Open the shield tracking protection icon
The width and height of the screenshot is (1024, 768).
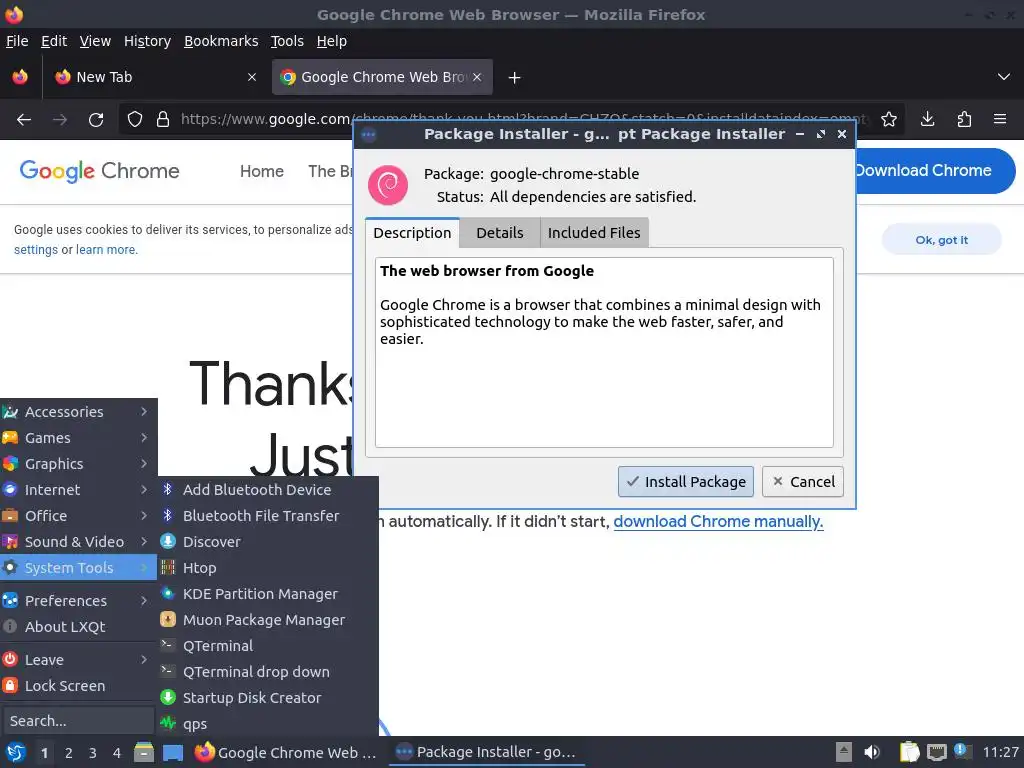135,120
